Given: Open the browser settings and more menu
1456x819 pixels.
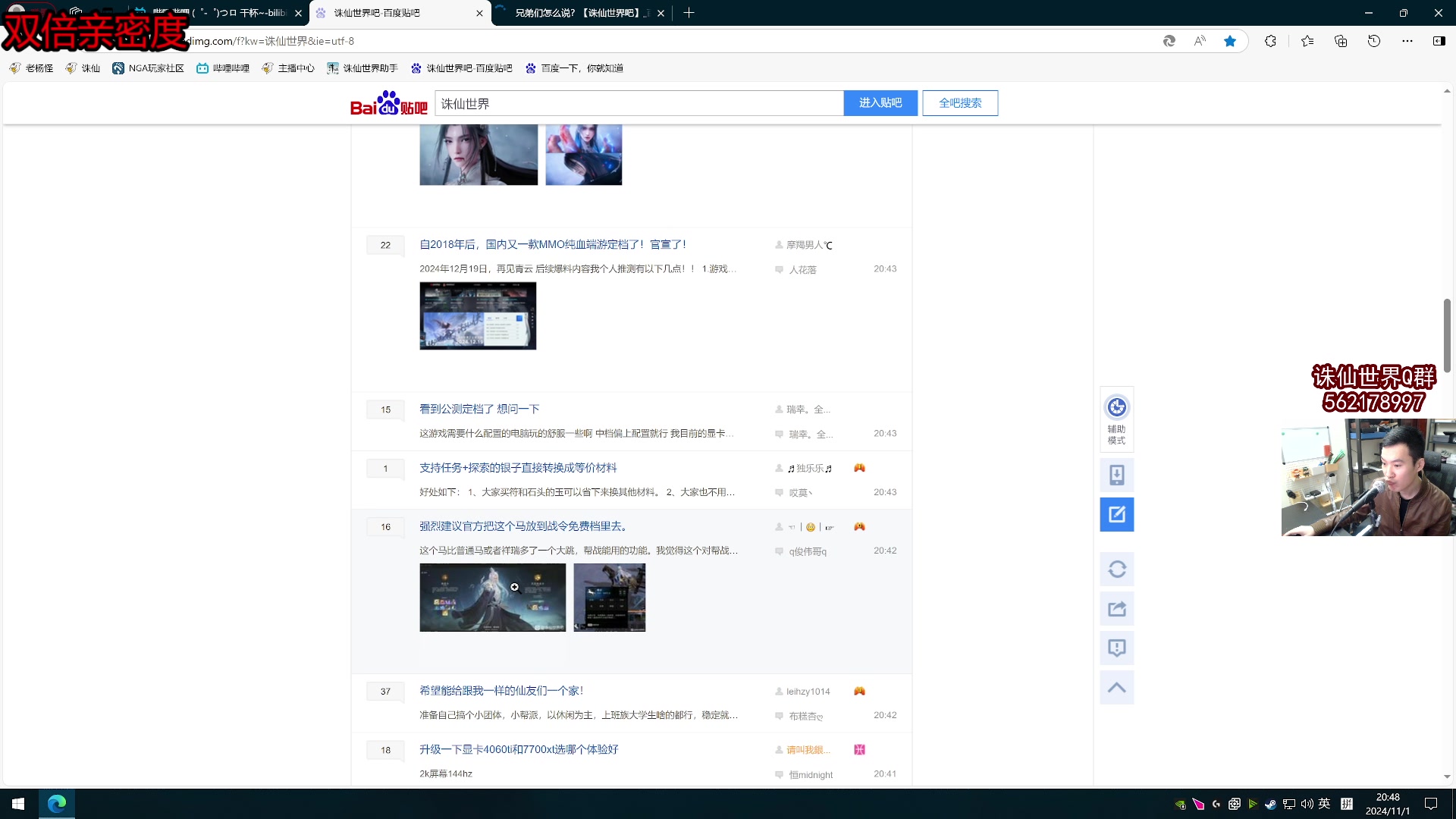Looking at the screenshot, I should point(1407,41).
